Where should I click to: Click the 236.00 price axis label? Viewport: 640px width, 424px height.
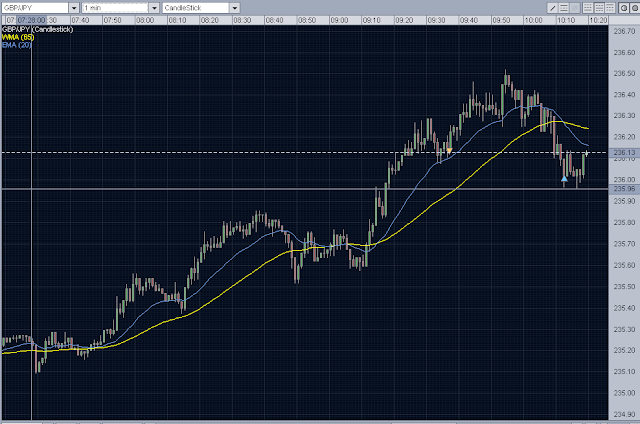point(624,180)
